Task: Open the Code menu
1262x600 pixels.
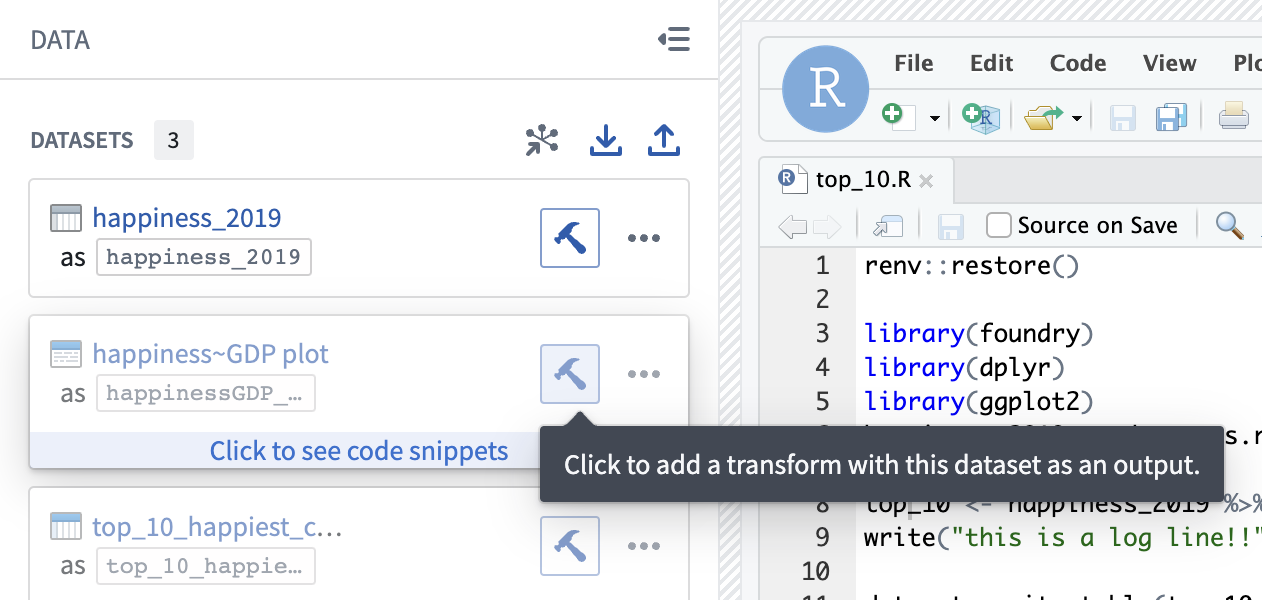Action: tap(1078, 63)
